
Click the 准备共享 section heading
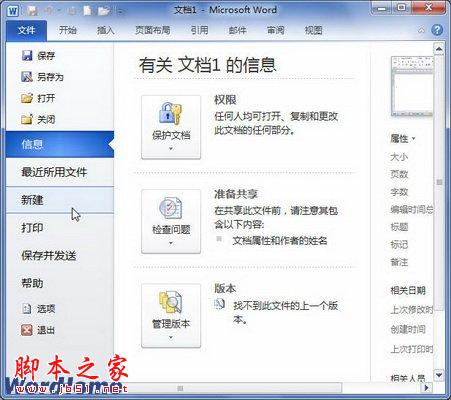coord(236,194)
